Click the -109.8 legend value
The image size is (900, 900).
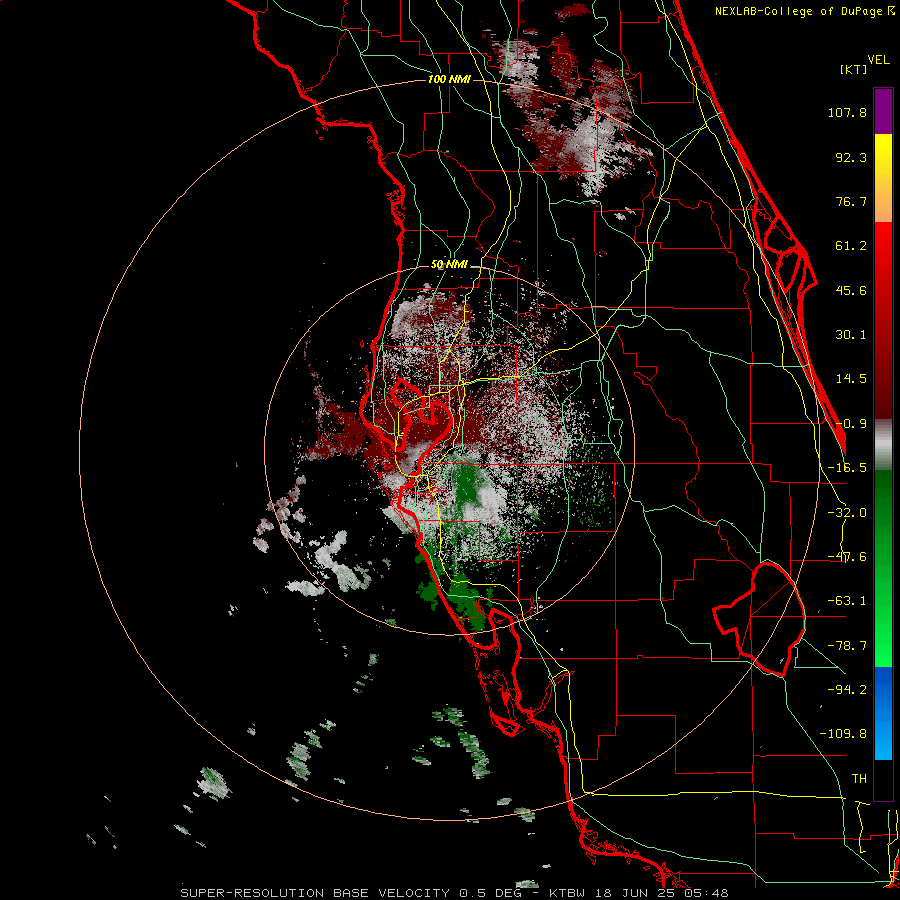point(843,734)
